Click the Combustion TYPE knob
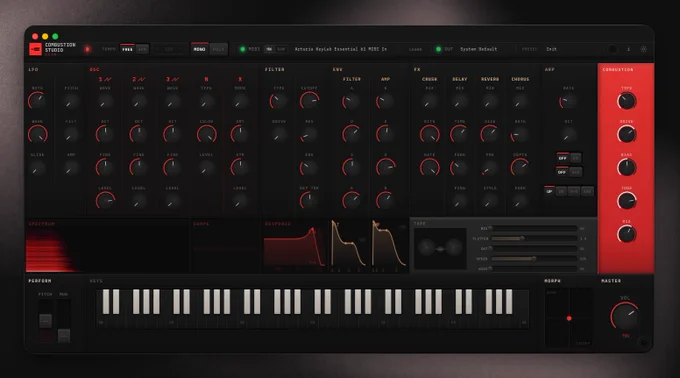 click(x=626, y=101)
